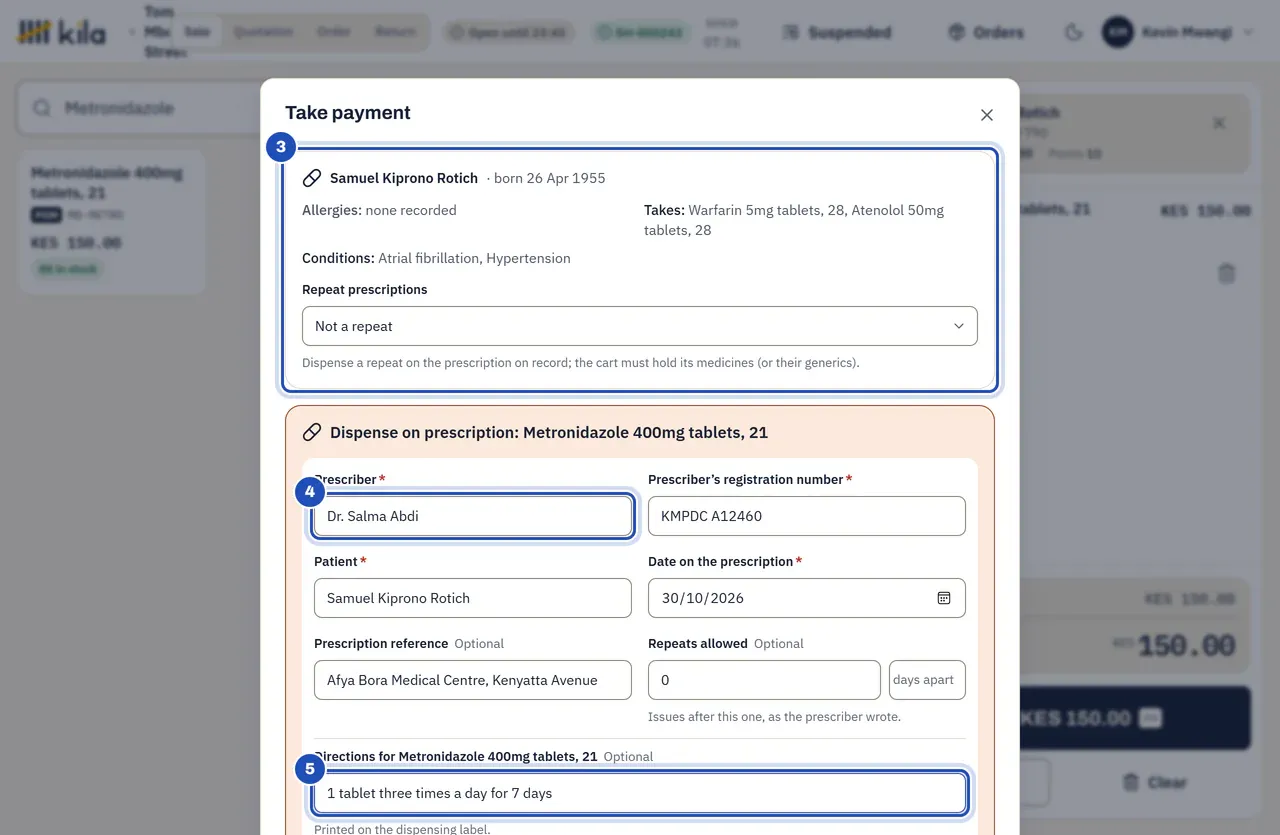Open the Repeat prescriptions dropdown
Viewport: 1280px width, 835px height.
tap(640, 326)
